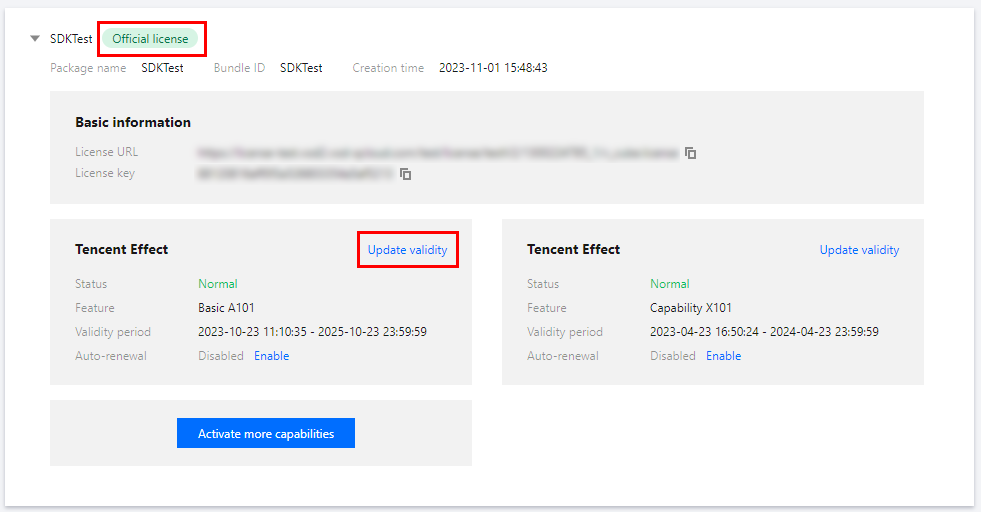Collapse the SDKTest license section

click(x=35, y=39)
